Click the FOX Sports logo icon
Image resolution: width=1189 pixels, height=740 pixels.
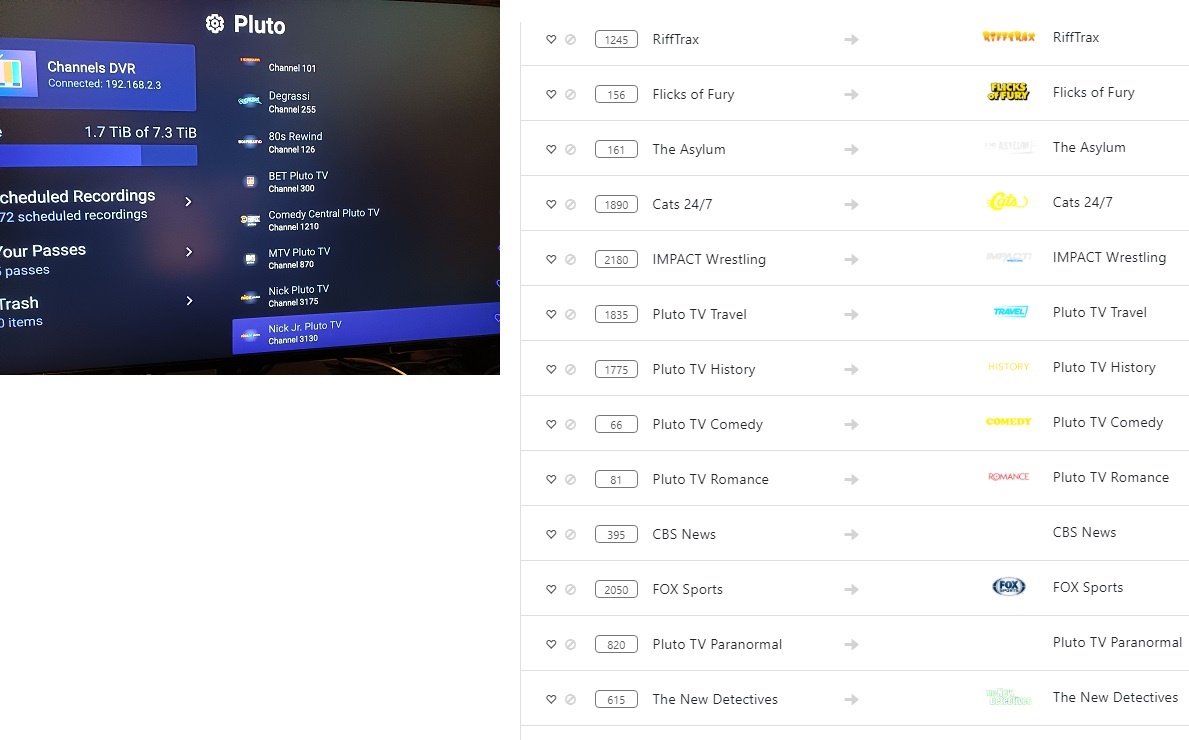tap(1008, 587)
